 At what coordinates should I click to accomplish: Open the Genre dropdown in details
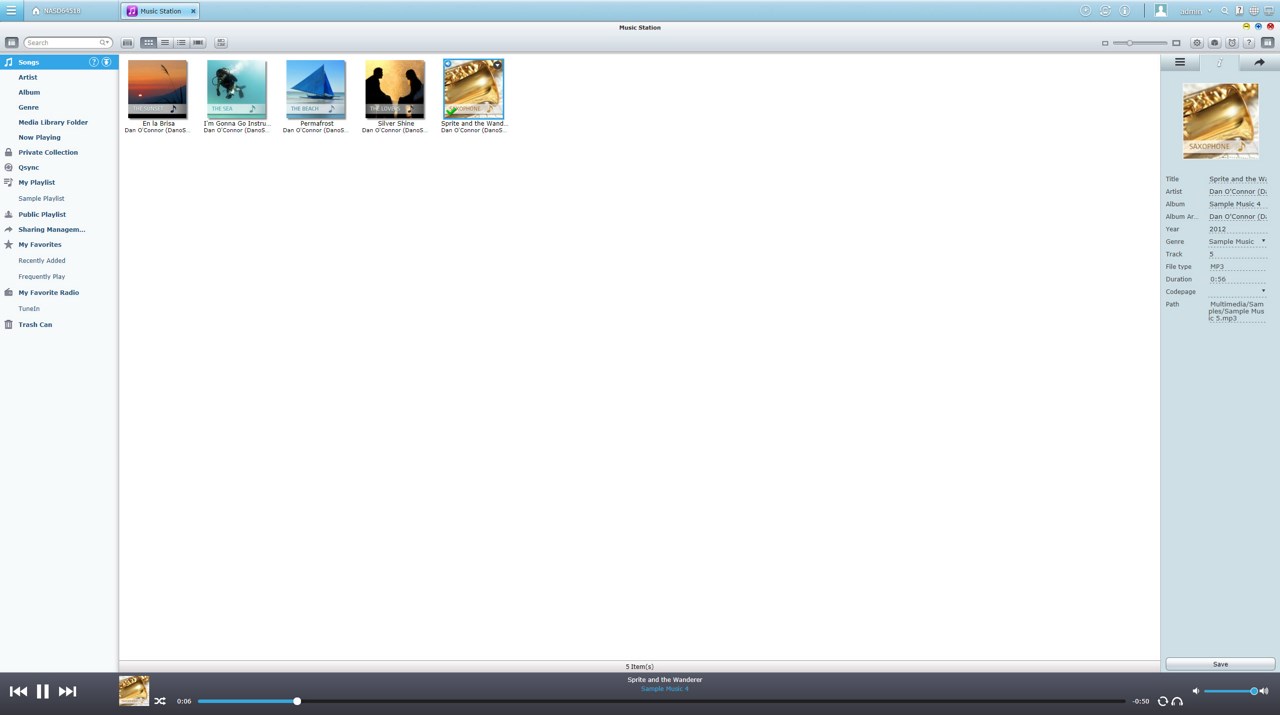click(1263, 241)
